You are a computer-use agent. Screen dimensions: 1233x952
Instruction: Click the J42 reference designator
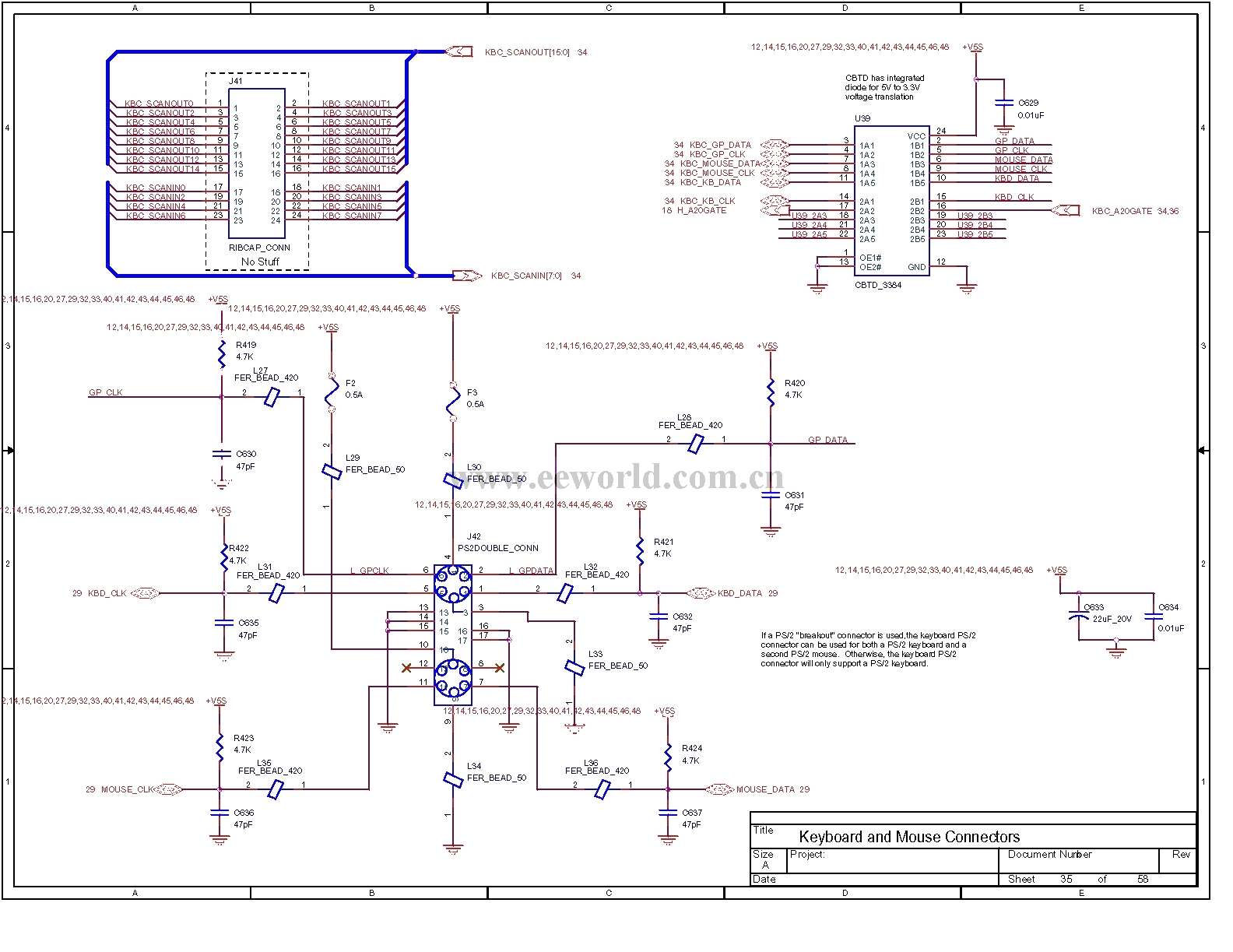tap(474, 536)
